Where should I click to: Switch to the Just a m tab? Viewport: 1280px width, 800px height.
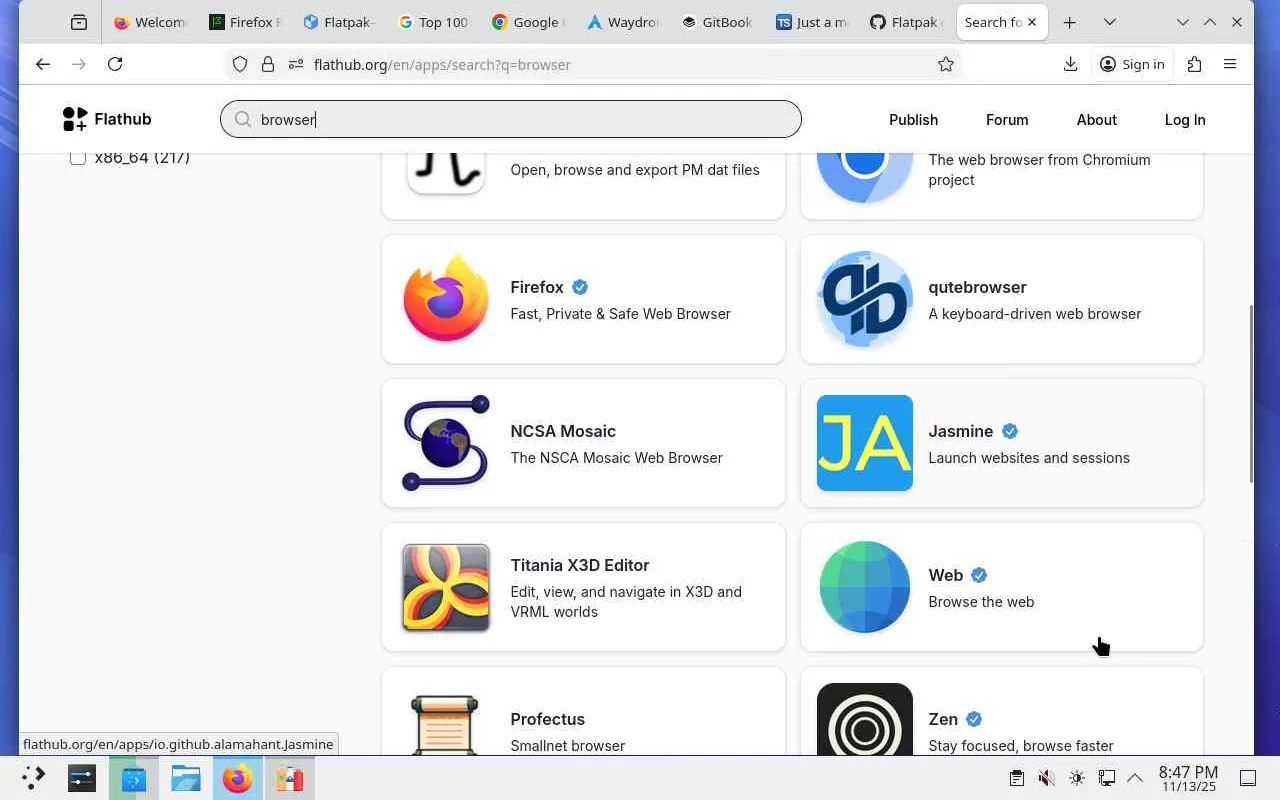(x=811, y=22)
